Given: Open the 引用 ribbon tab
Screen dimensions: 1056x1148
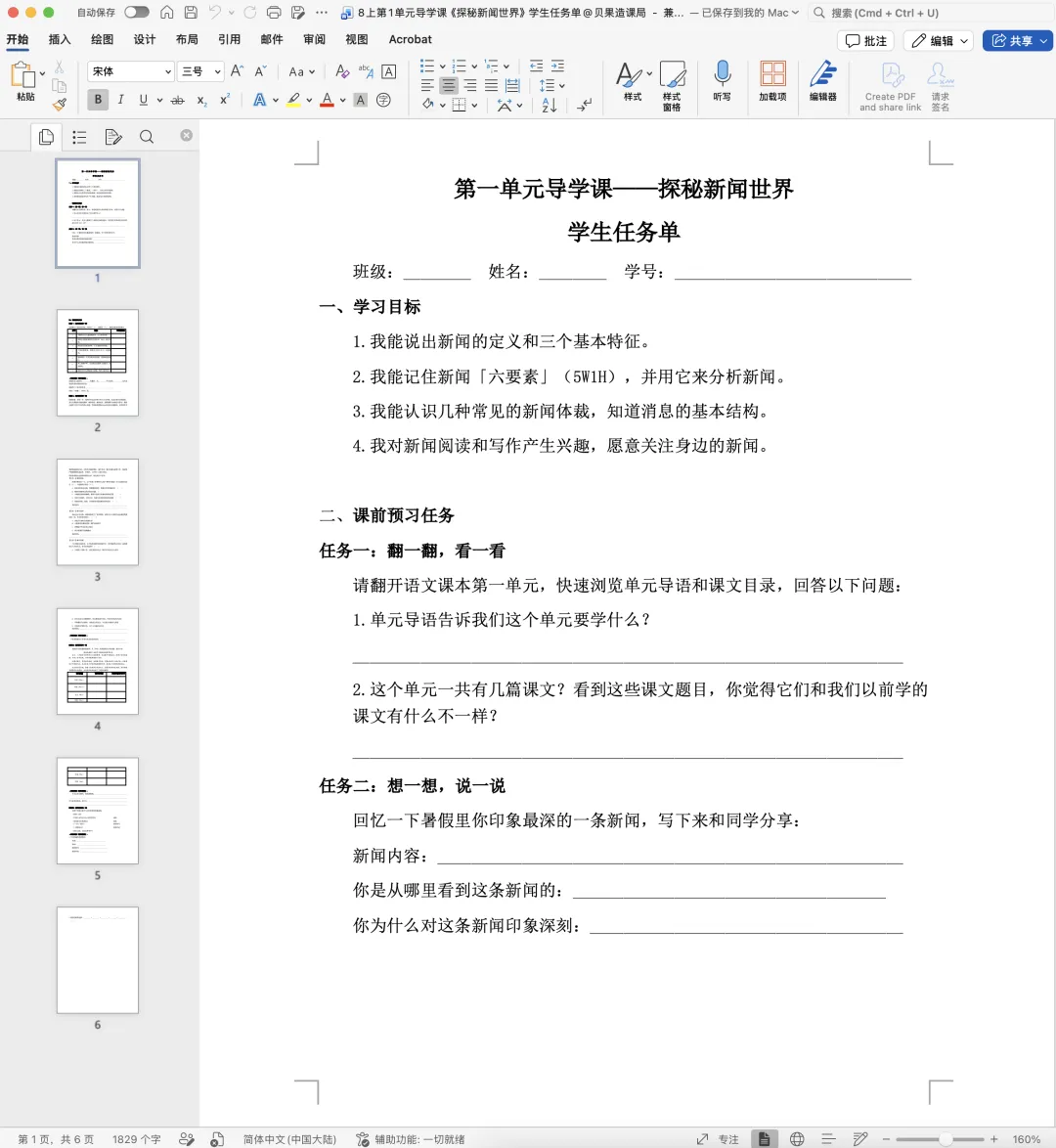Looking at the screenshot, I should click(229, 39).
